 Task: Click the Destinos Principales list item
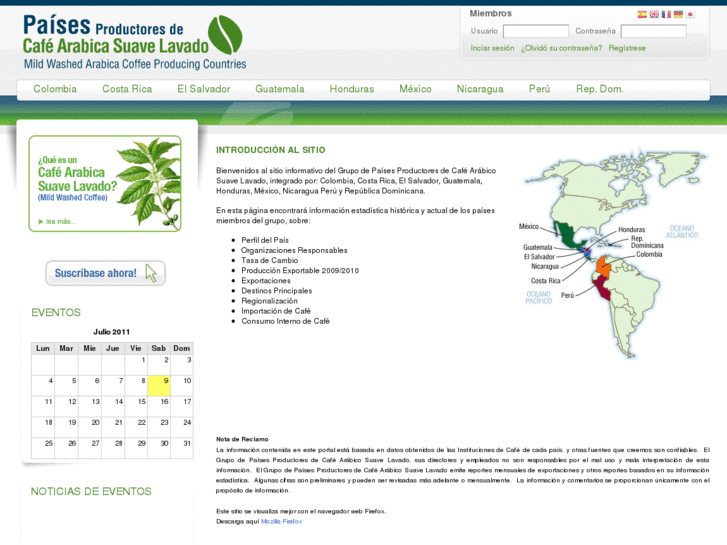coord(276,291)
